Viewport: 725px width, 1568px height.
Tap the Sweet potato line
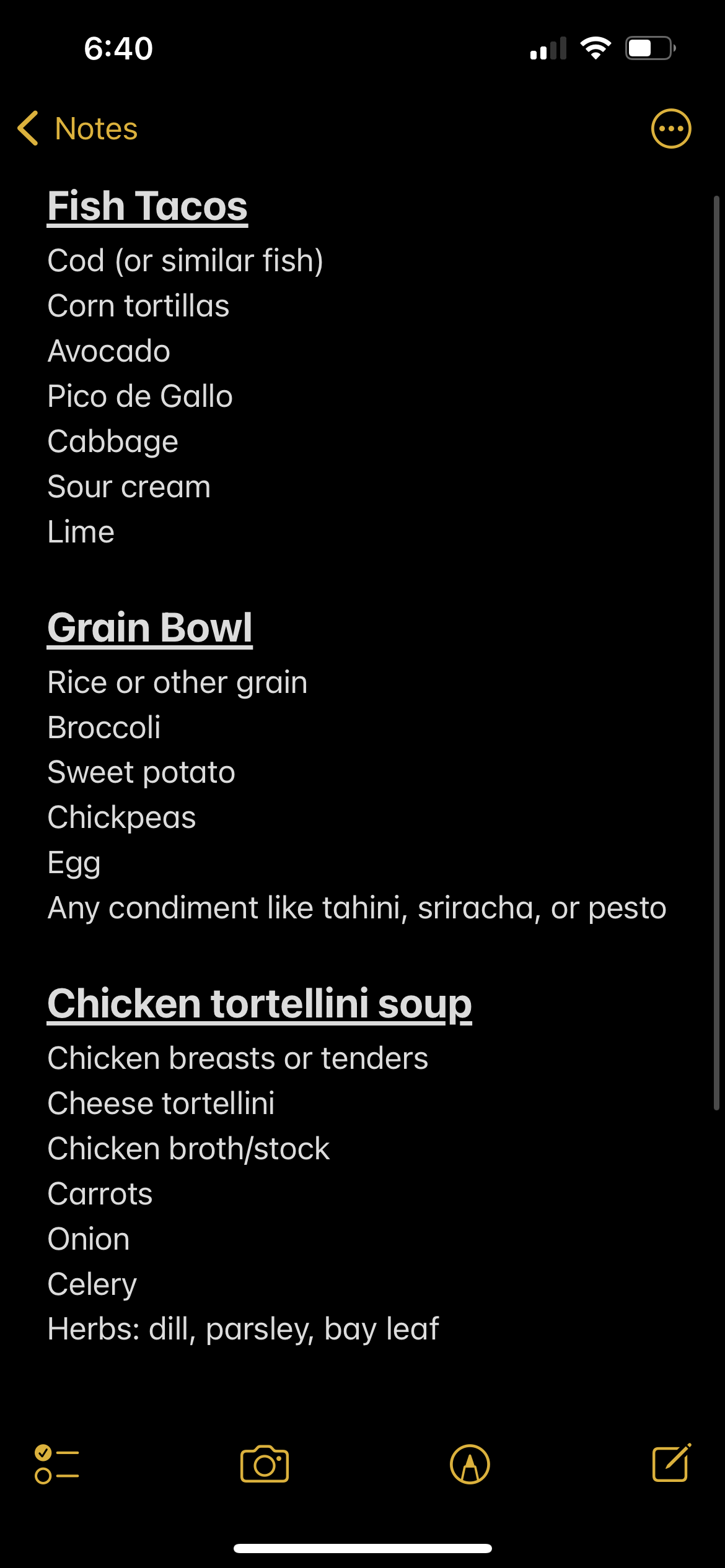pyautogui.click(x=141, y=772)
